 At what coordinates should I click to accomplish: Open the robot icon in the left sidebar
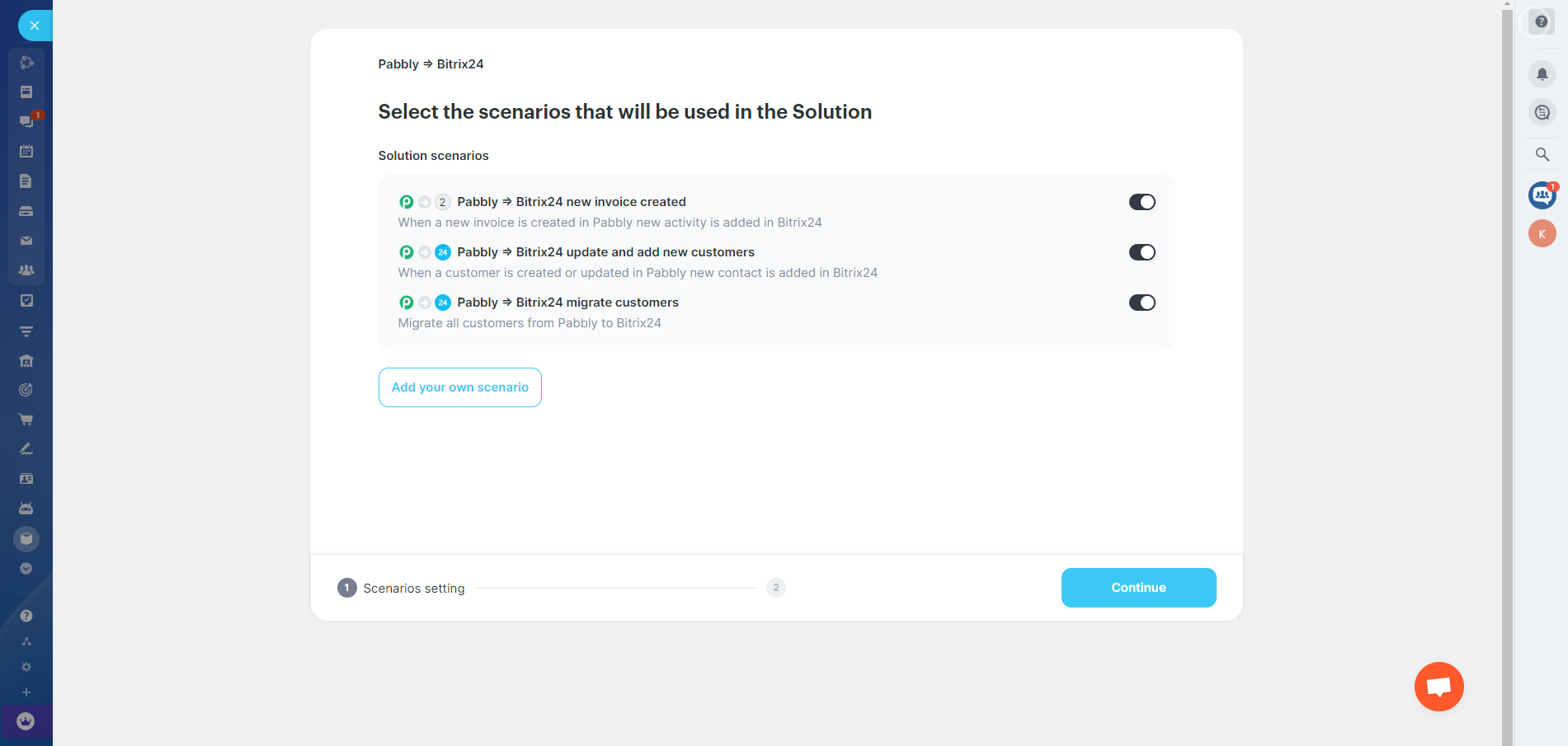pyautogui.click(x=26, y=509)
